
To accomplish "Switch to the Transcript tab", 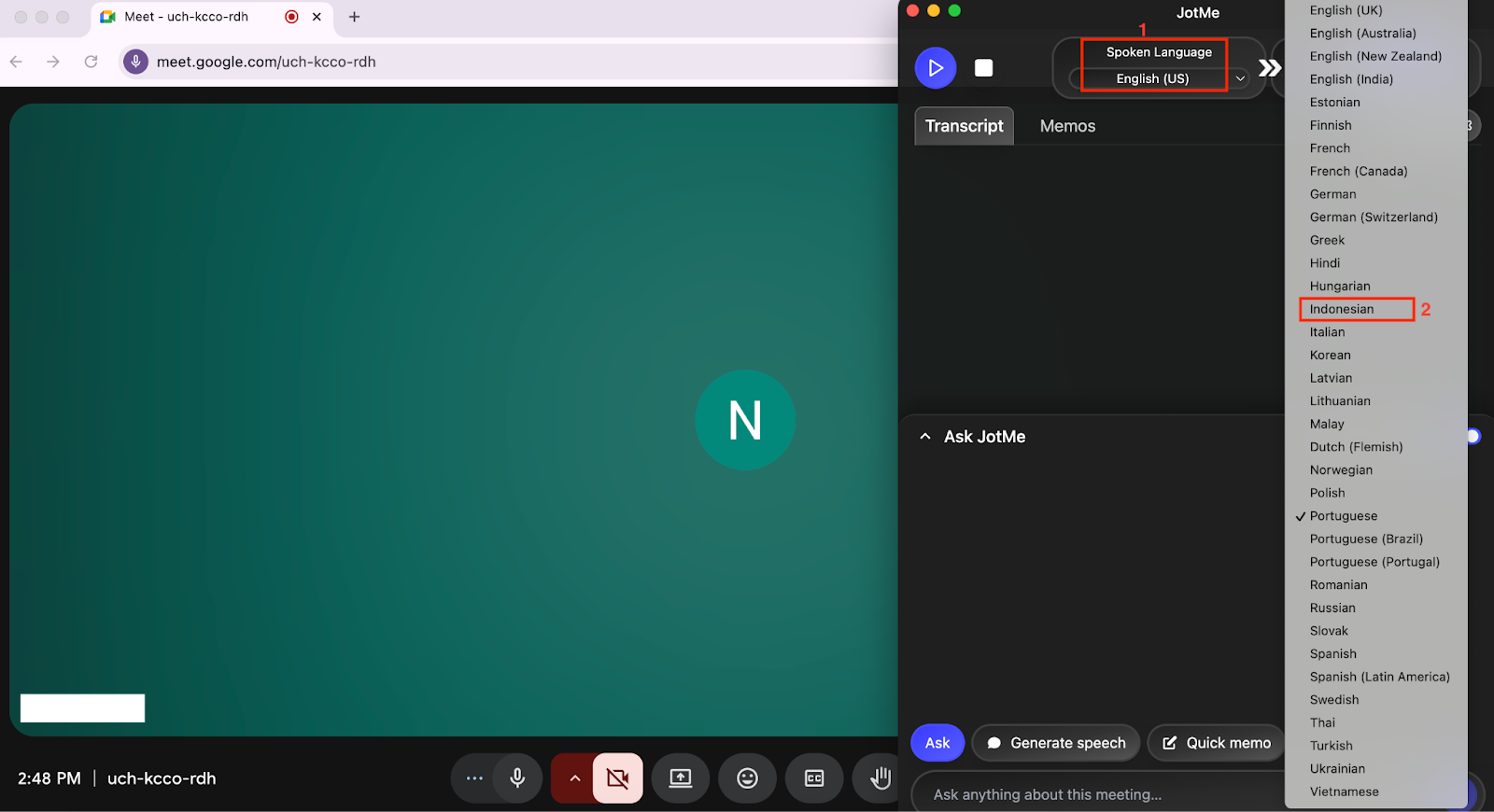I will (x=964, y=126).
